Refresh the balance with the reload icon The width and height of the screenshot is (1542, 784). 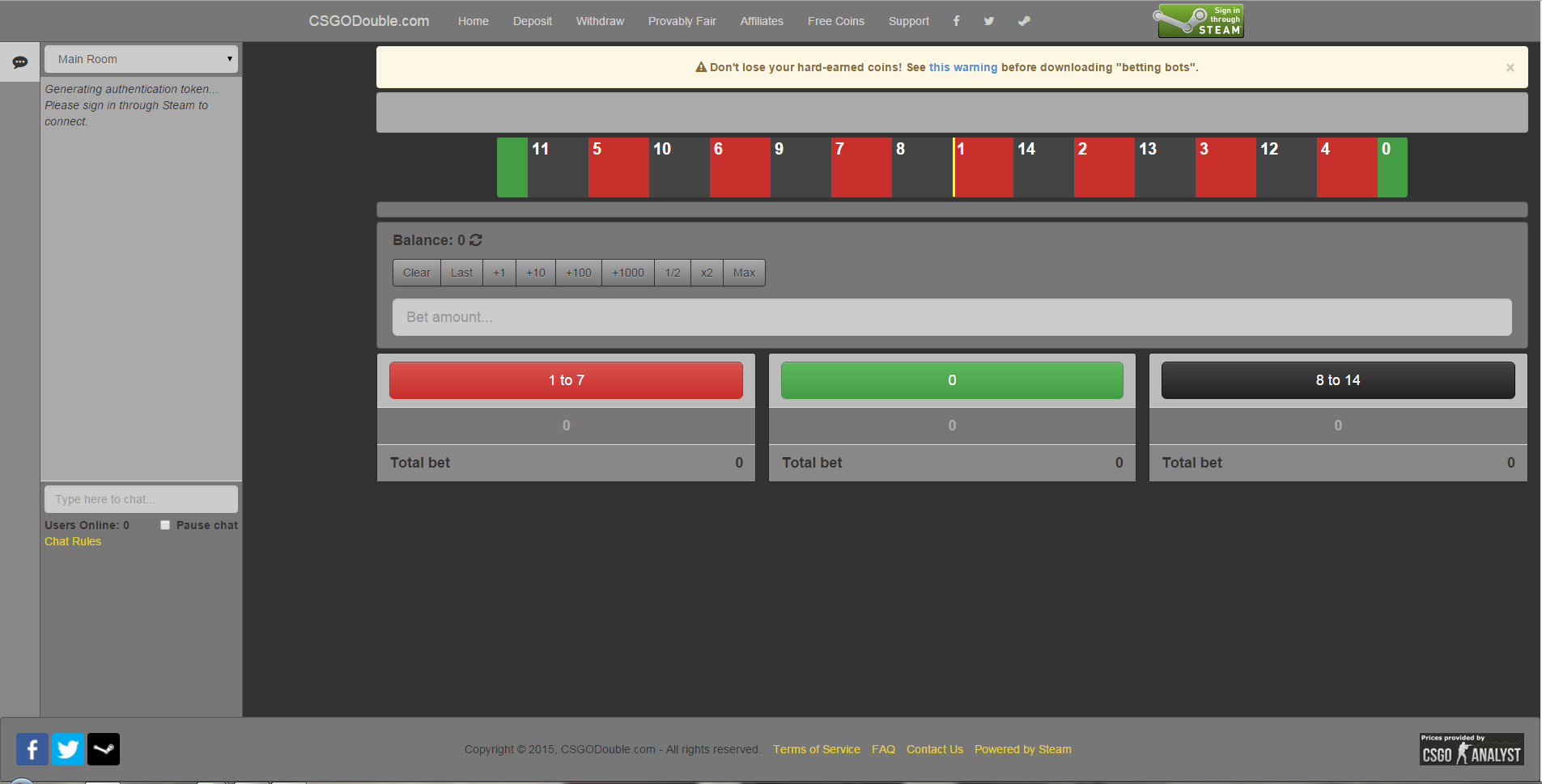[476, 240]
